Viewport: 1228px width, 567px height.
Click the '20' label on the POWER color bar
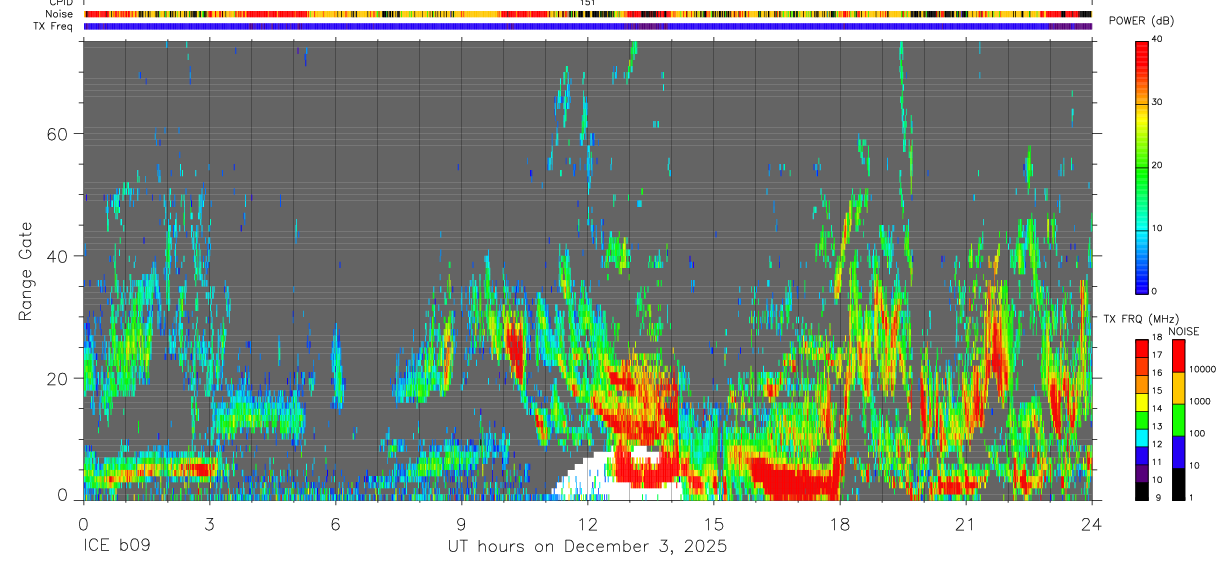1157,165
